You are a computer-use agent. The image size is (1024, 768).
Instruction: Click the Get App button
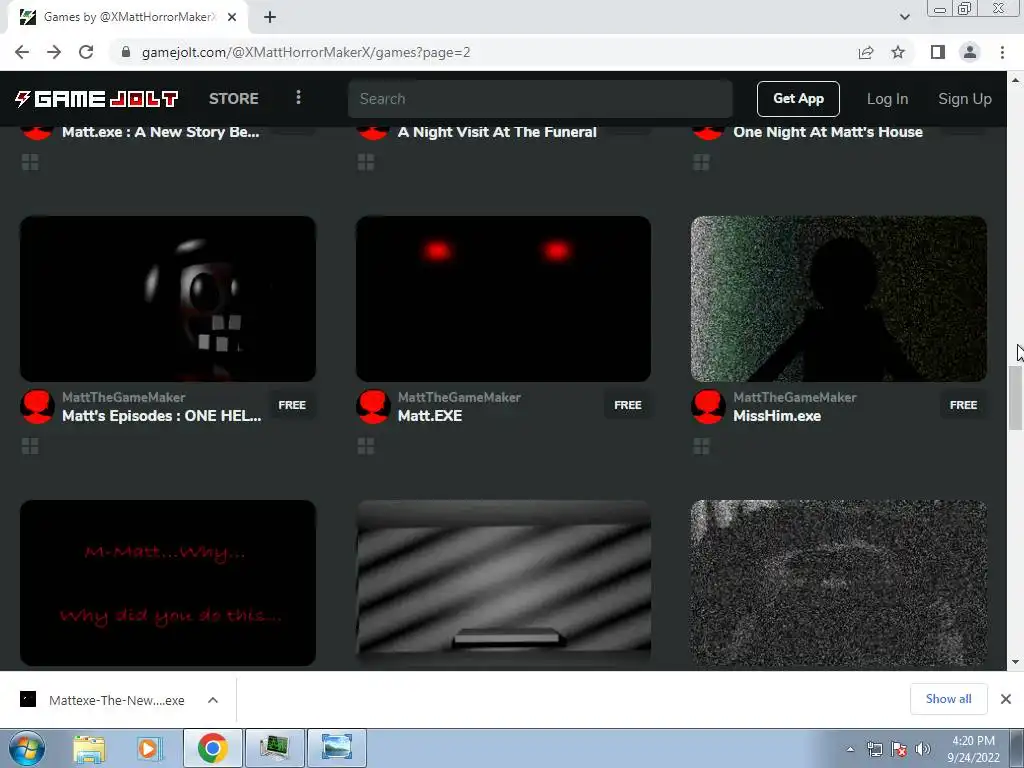(798, 99)
